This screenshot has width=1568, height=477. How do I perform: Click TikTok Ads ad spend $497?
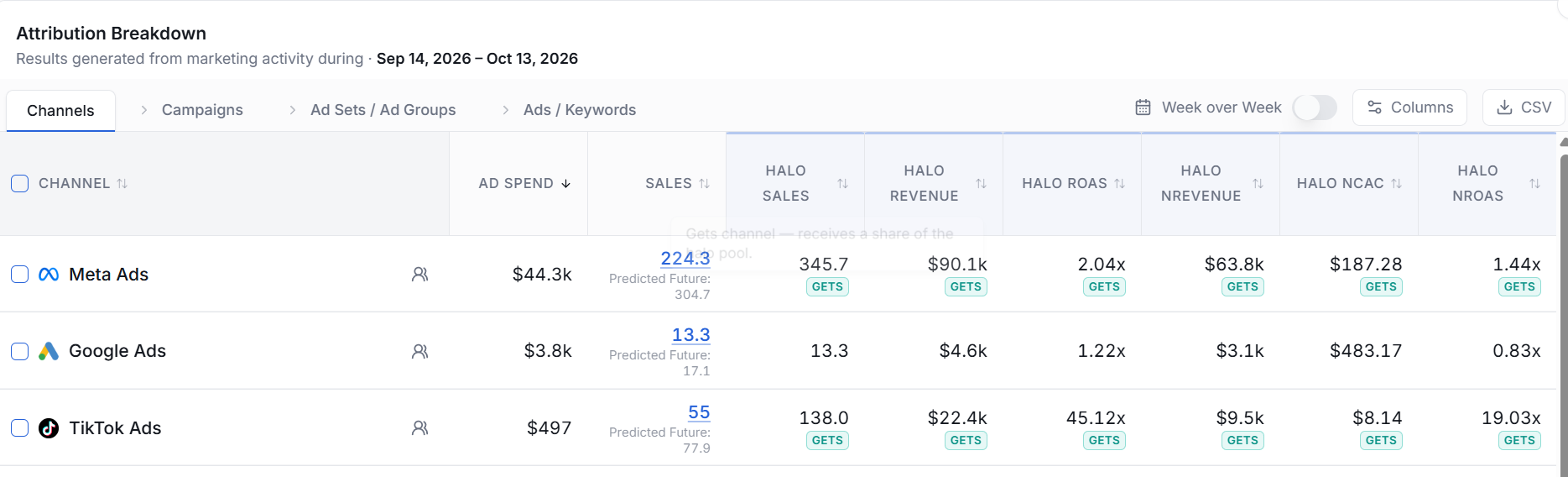(x=549, y=428)
